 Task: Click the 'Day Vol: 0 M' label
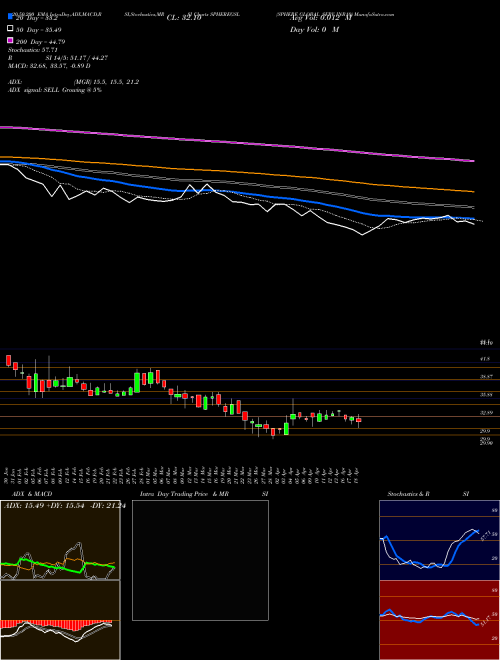pos(314,30)
